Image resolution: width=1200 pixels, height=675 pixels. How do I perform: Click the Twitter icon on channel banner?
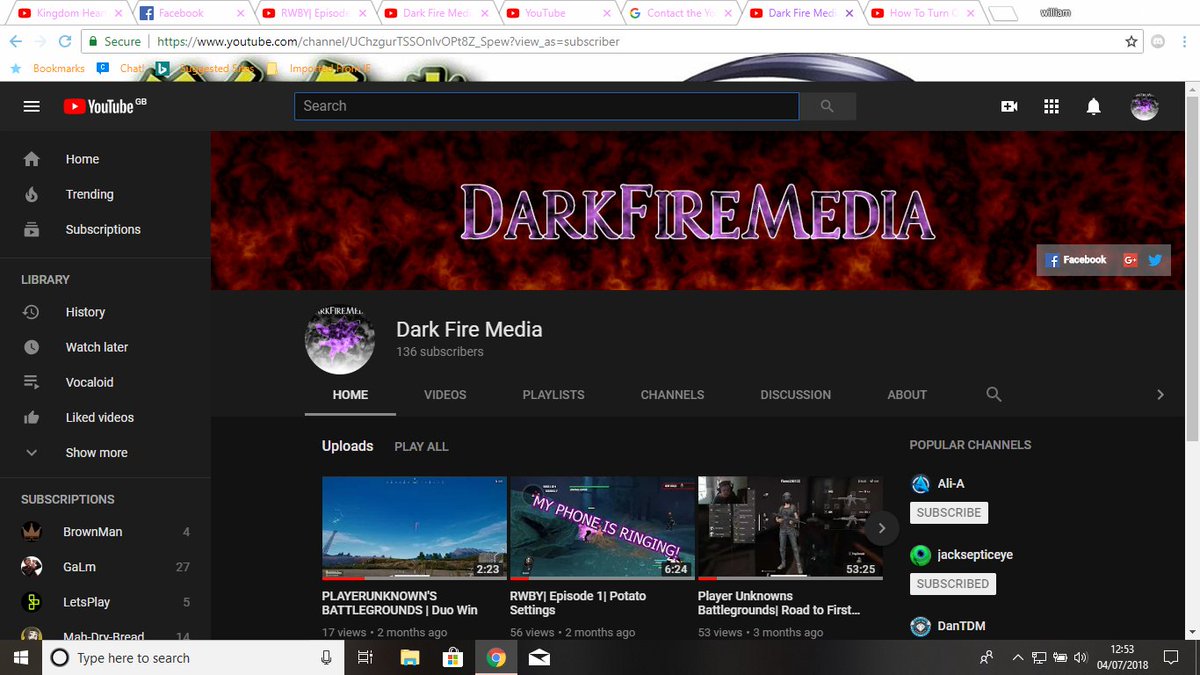tap(1155, 260)
